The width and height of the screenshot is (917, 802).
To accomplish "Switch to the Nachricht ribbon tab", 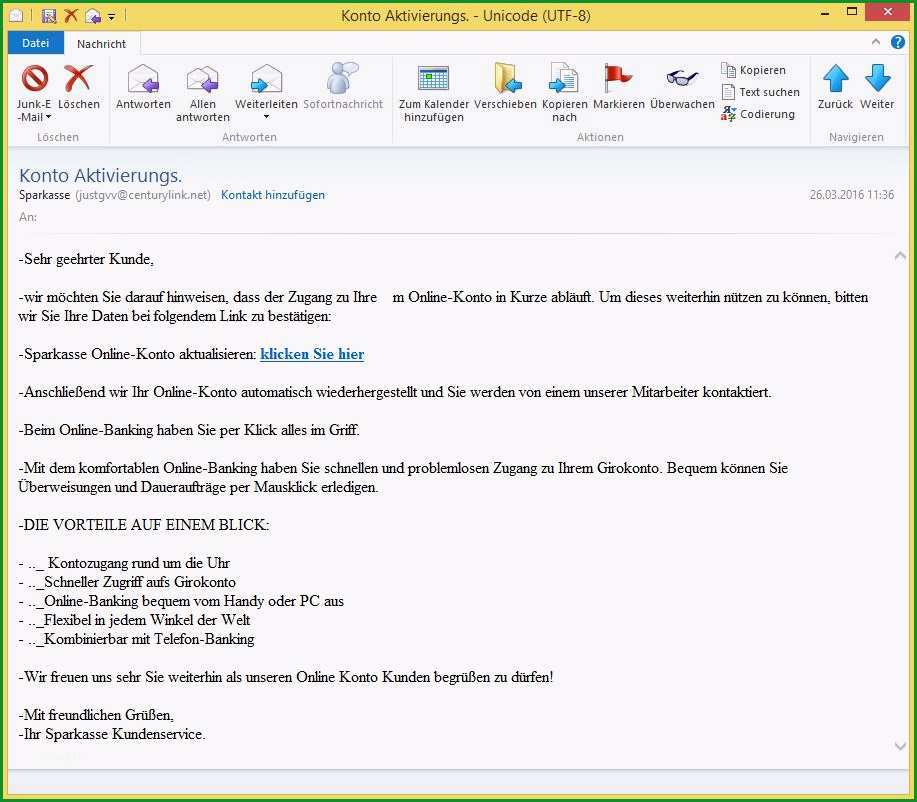I will coord(101,44).
